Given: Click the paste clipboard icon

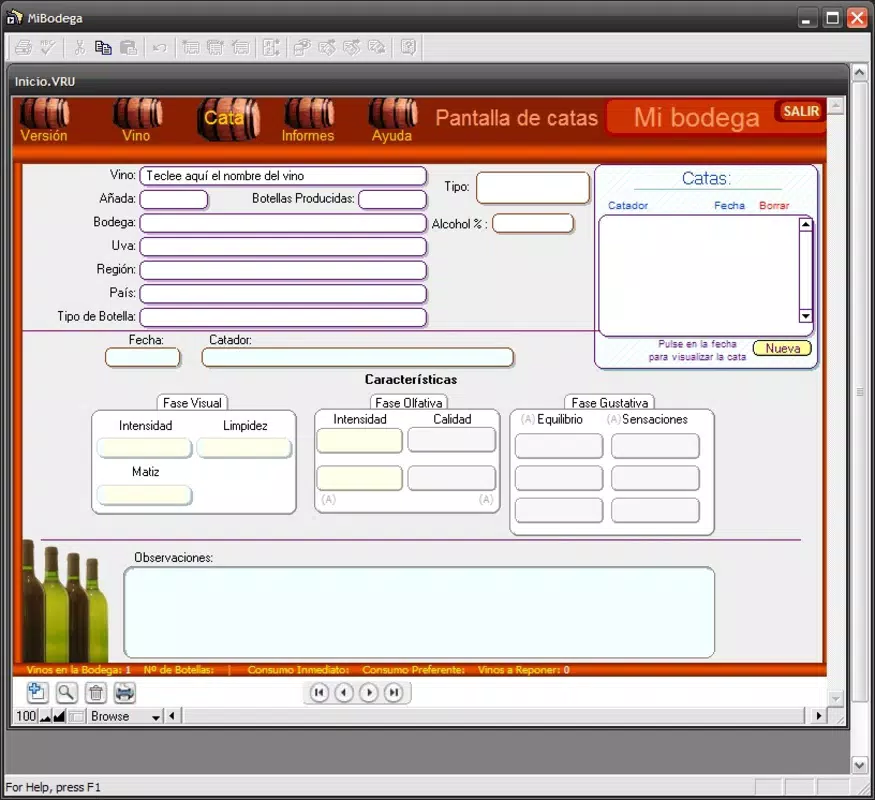Looking at the screenshot, I should (128, 48).
